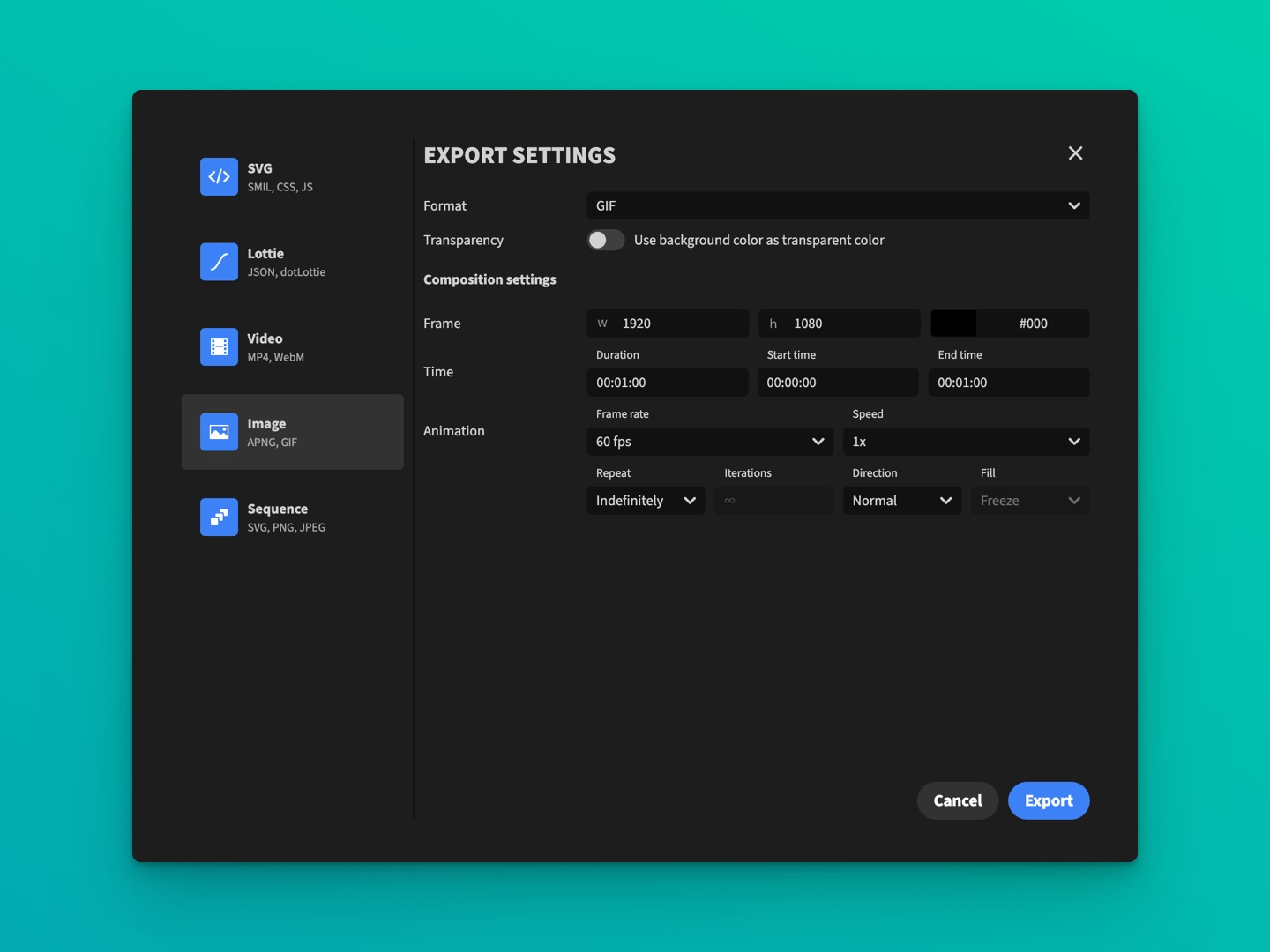Image resolution: width=1270 pixels, height=952 pixels.
Task: Click 'Use background color as transparent color' text
Action: 758,240
